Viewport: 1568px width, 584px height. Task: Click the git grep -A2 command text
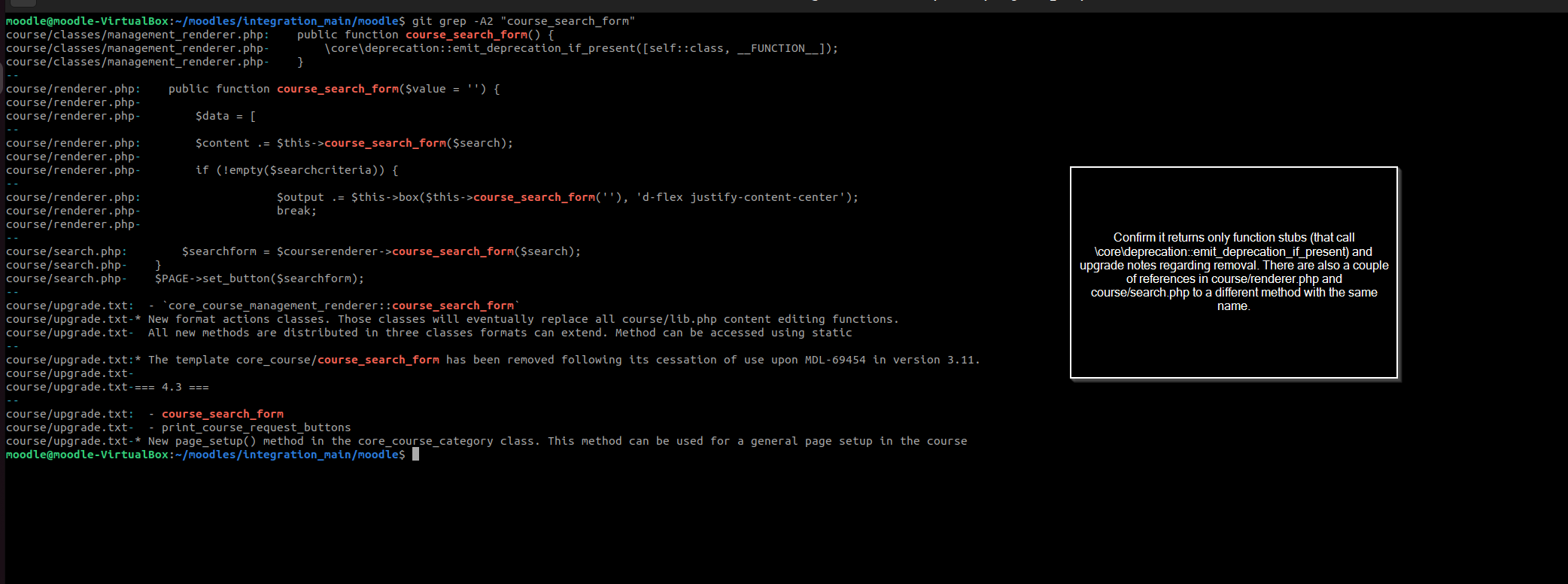pos(524,21)
